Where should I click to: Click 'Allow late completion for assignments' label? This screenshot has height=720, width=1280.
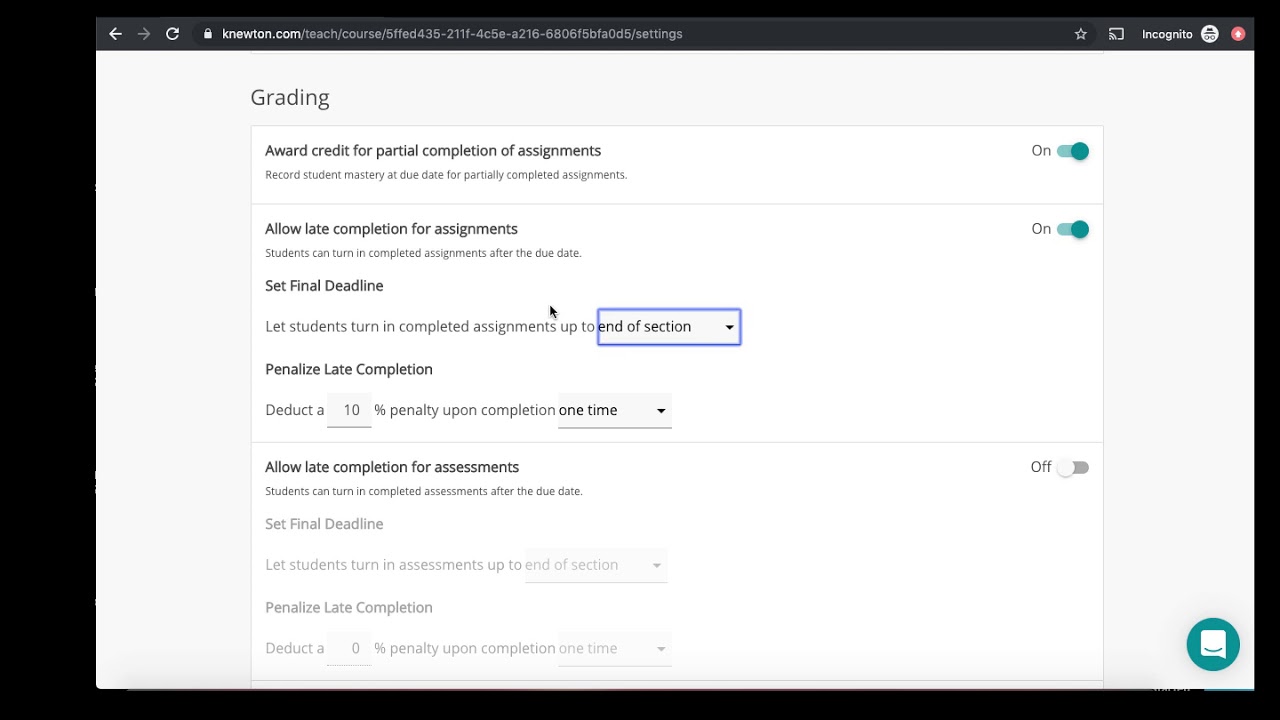[x=391, y=229]
